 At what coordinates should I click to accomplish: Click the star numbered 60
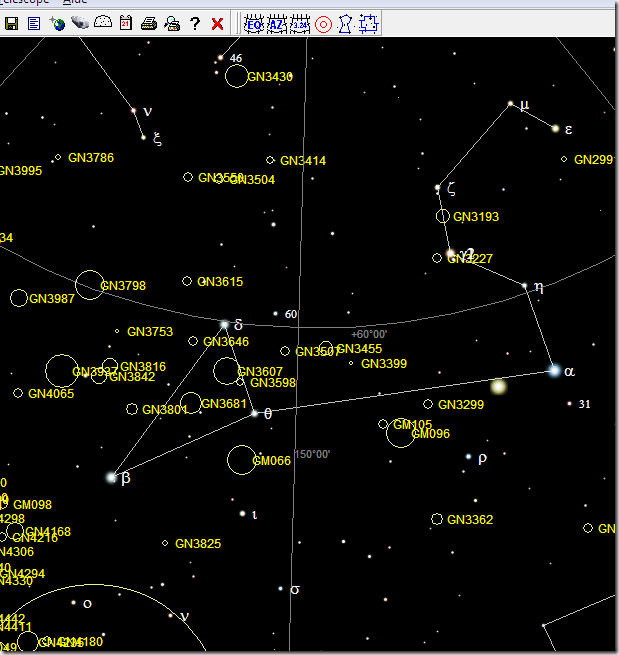click(275, 313)
